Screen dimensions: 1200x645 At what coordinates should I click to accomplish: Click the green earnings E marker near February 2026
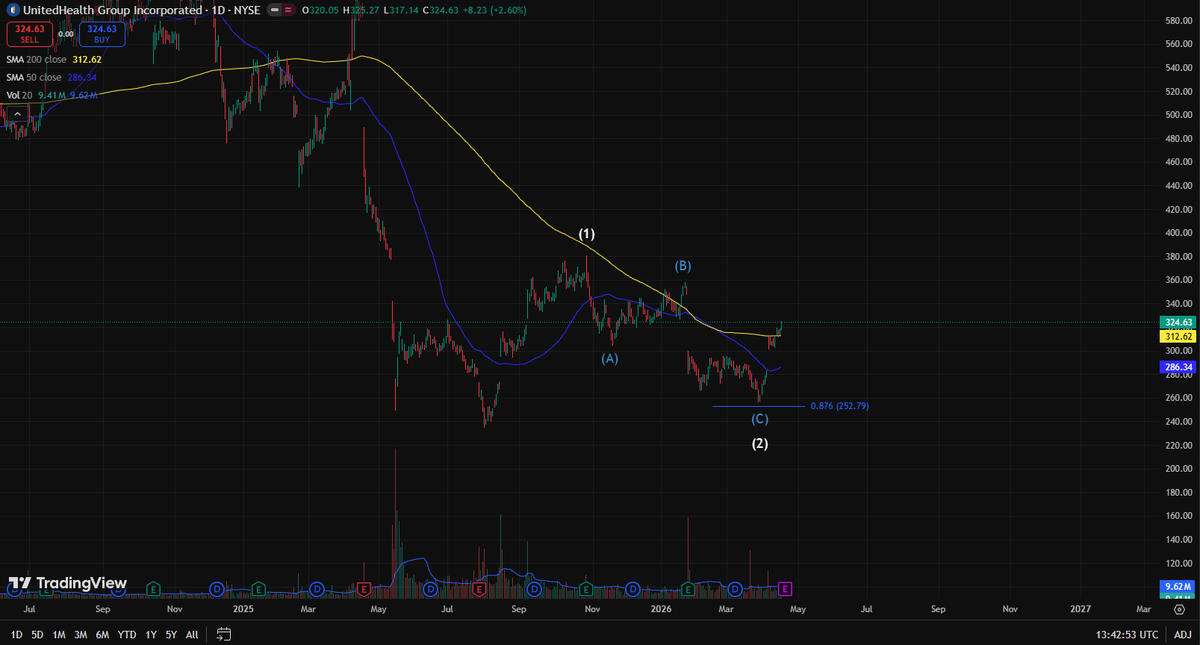tap(688, 588)
